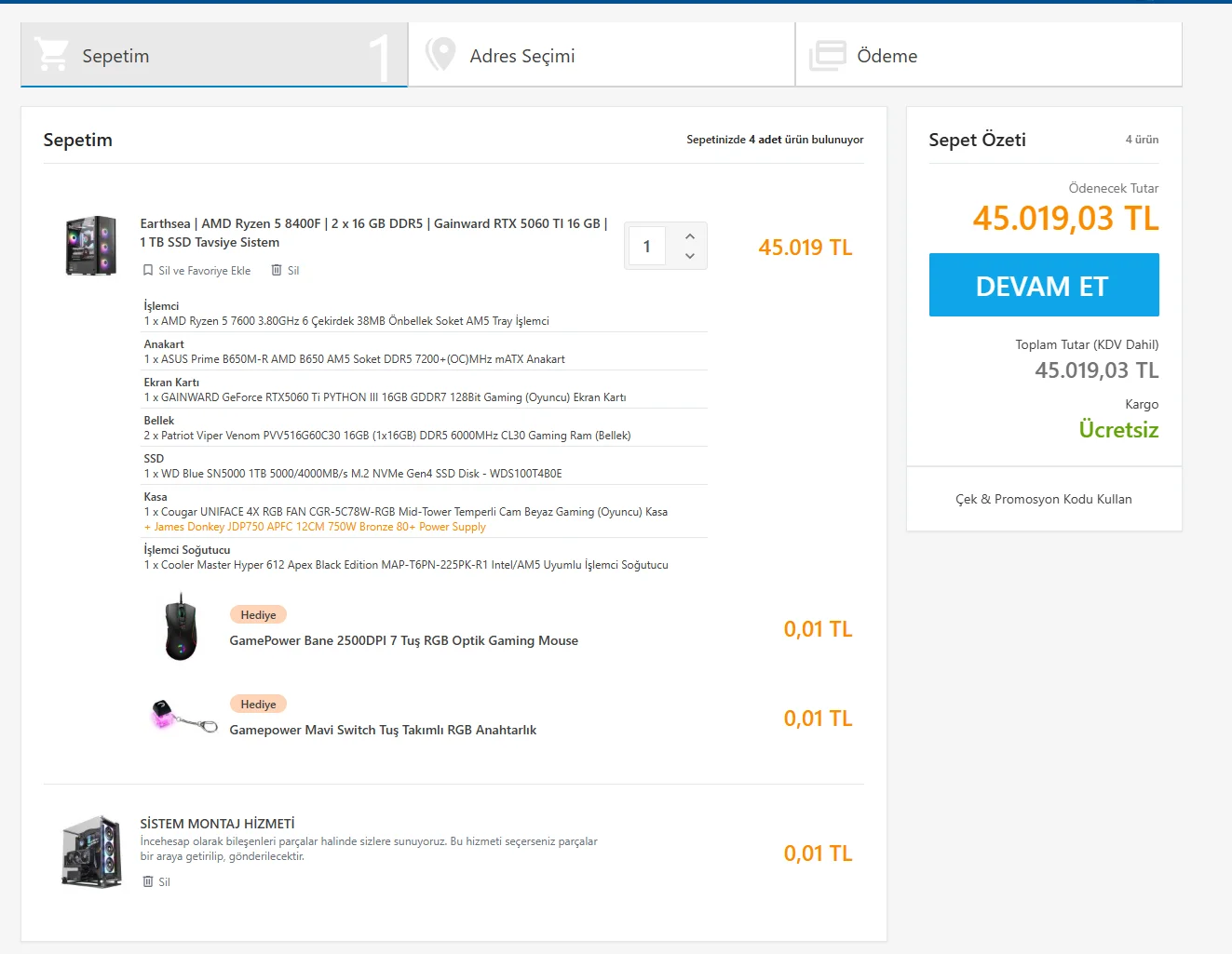The image size is (1232, 954).
Task: Click the quantity input field showing 1
Action: [x=646, y=247]
